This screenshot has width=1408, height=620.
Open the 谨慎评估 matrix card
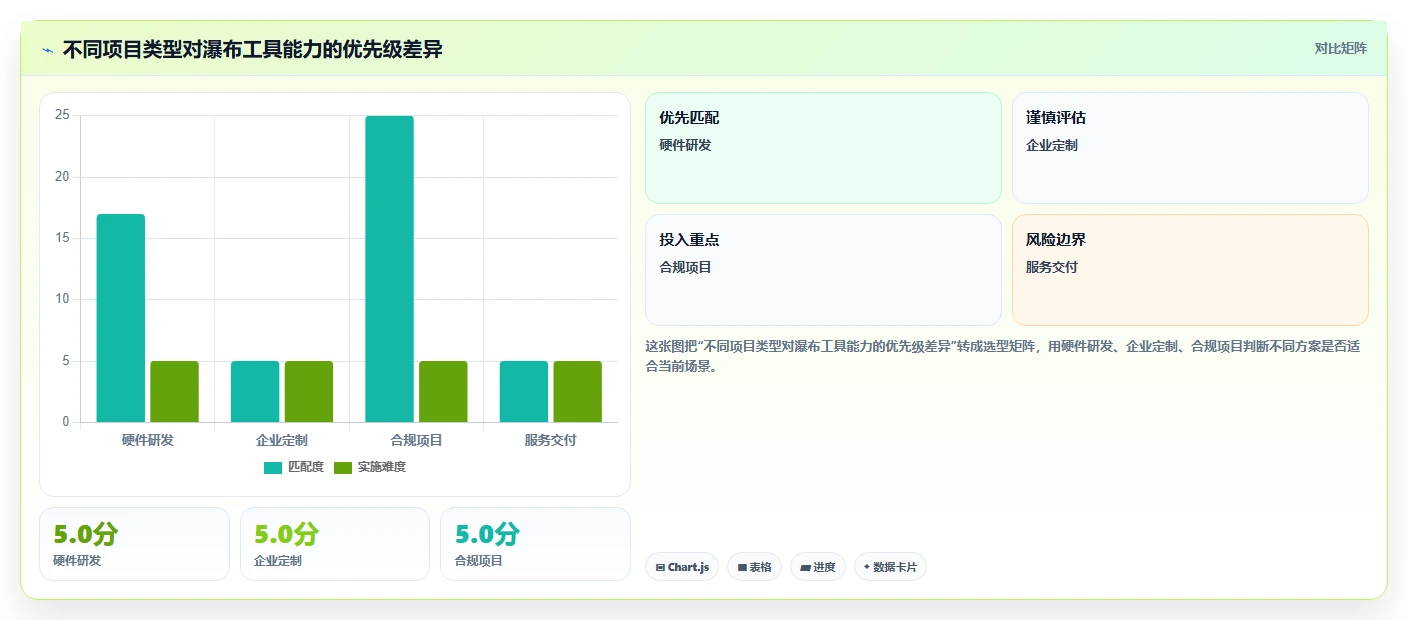1190,148
